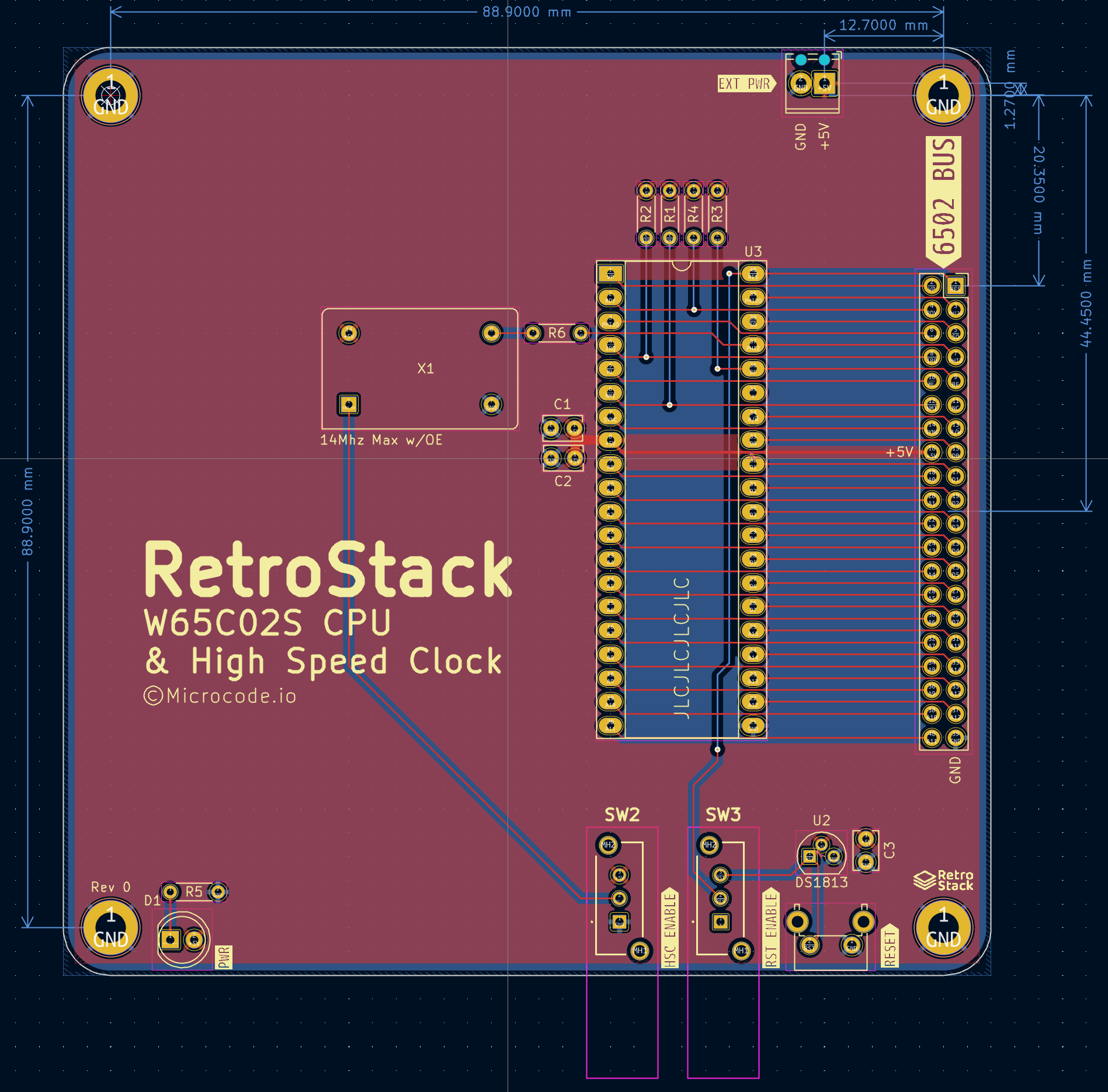1108x1092 pixels.
Task: Select the C2 capacitor label
Action: pos(562,481)
